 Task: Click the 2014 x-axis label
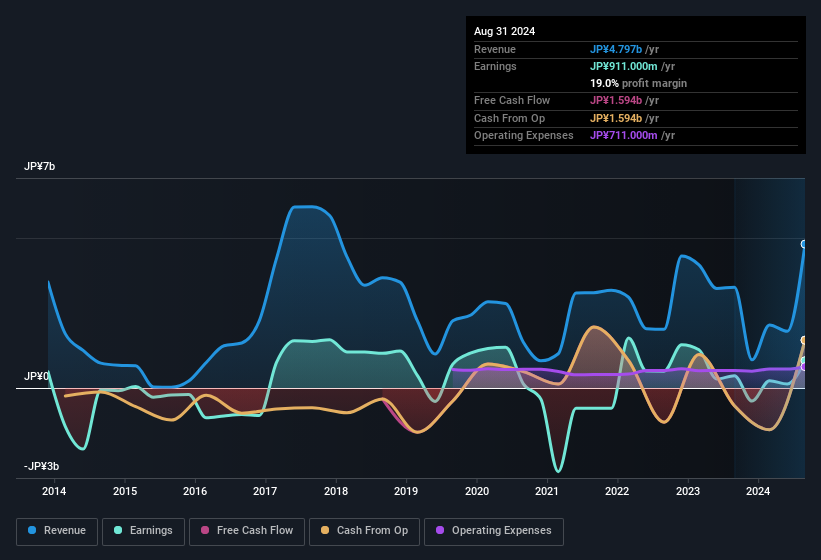pos(54,491)
